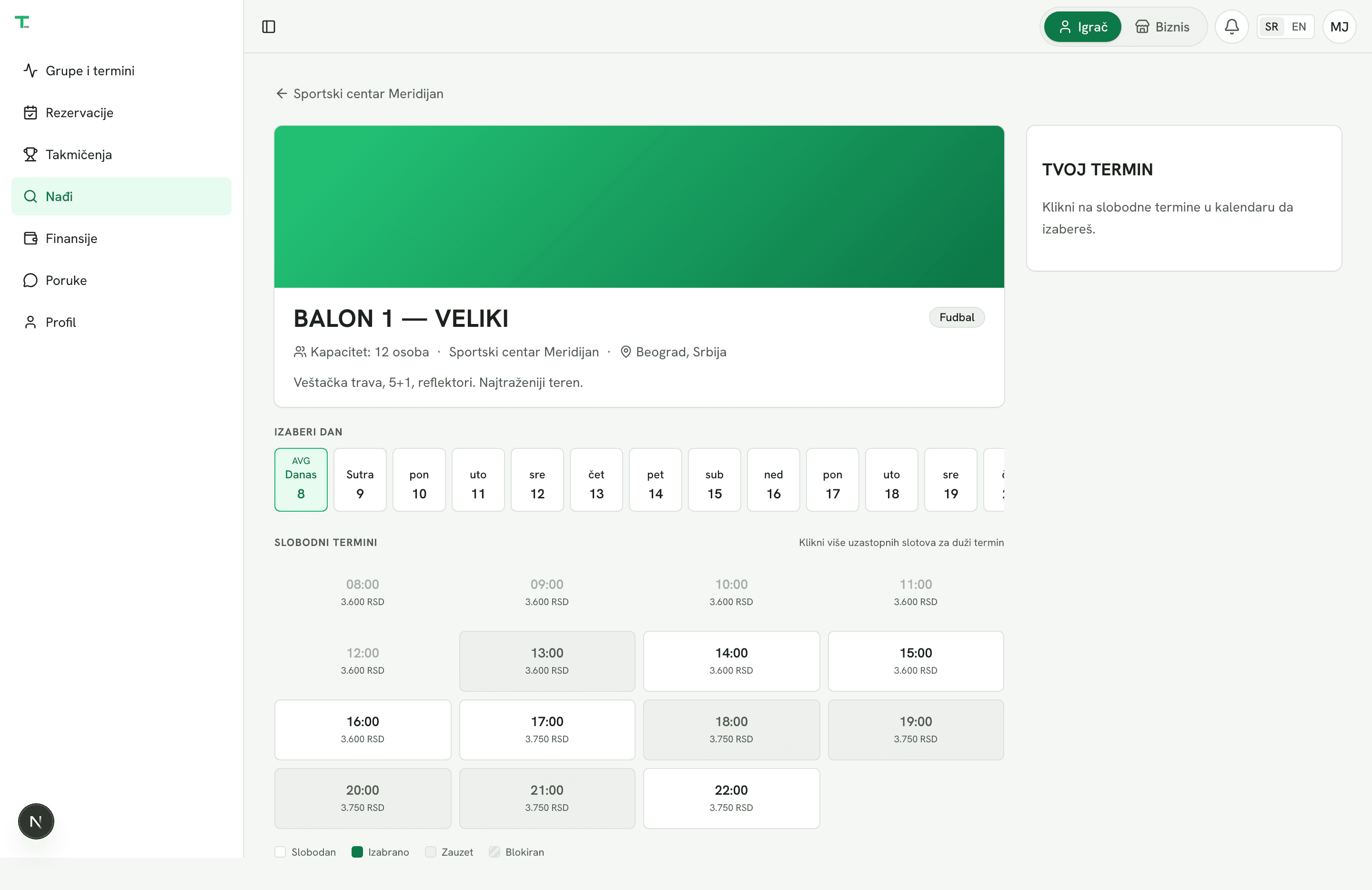Select Sutra 9 day
This screenshot has width=1372, height=890.
click(360, 480)
